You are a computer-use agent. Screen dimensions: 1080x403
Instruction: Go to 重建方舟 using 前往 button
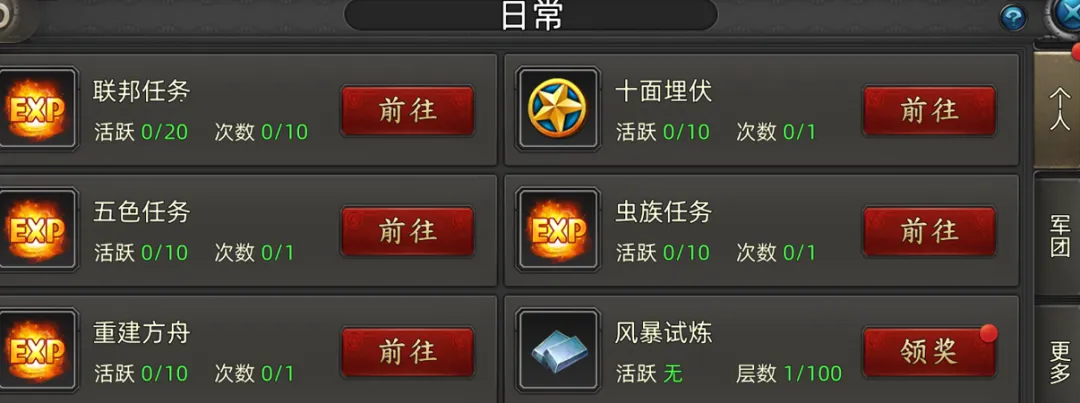408,353
